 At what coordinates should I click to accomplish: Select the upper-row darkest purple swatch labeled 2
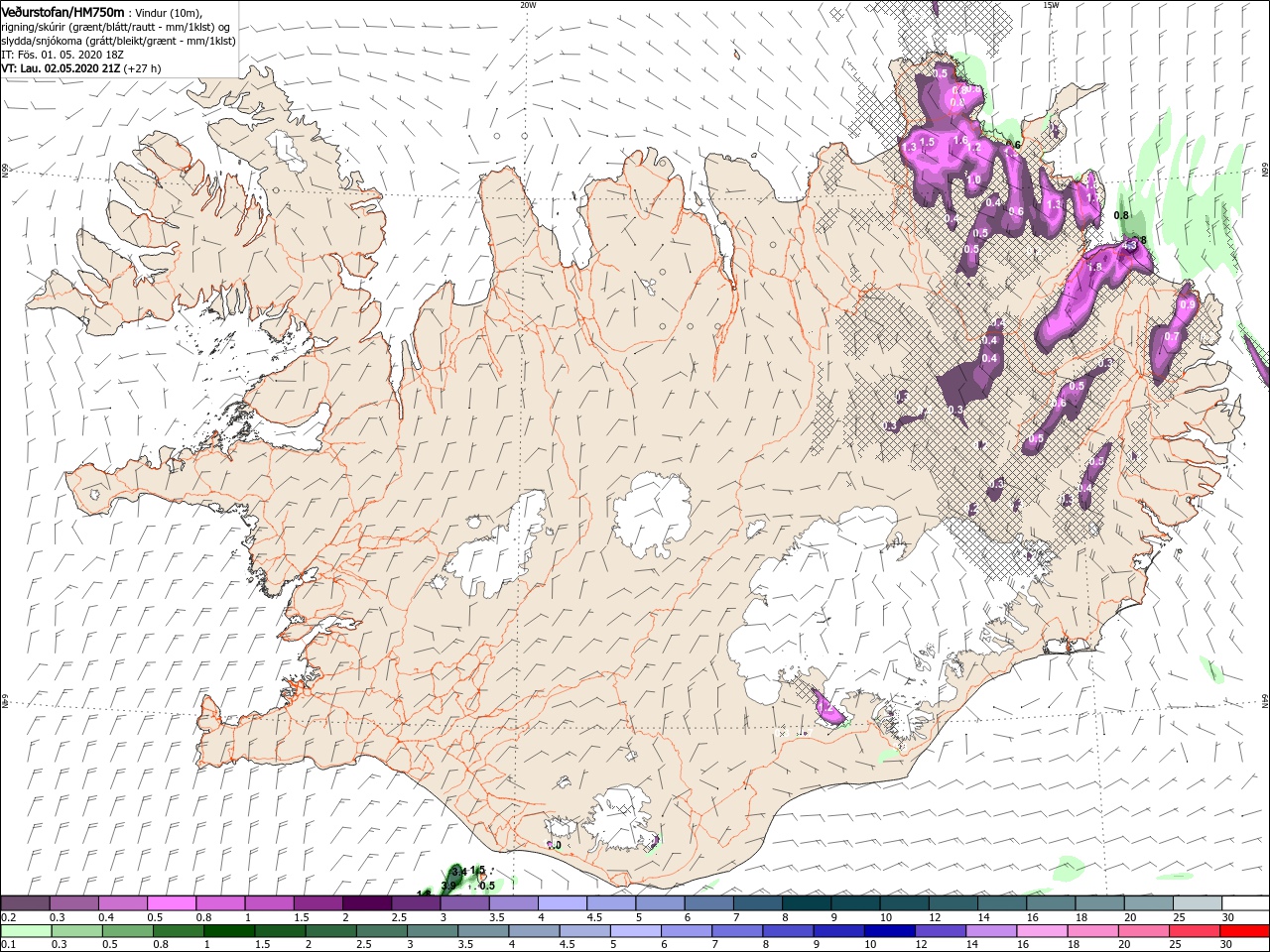tap(366, 903)
